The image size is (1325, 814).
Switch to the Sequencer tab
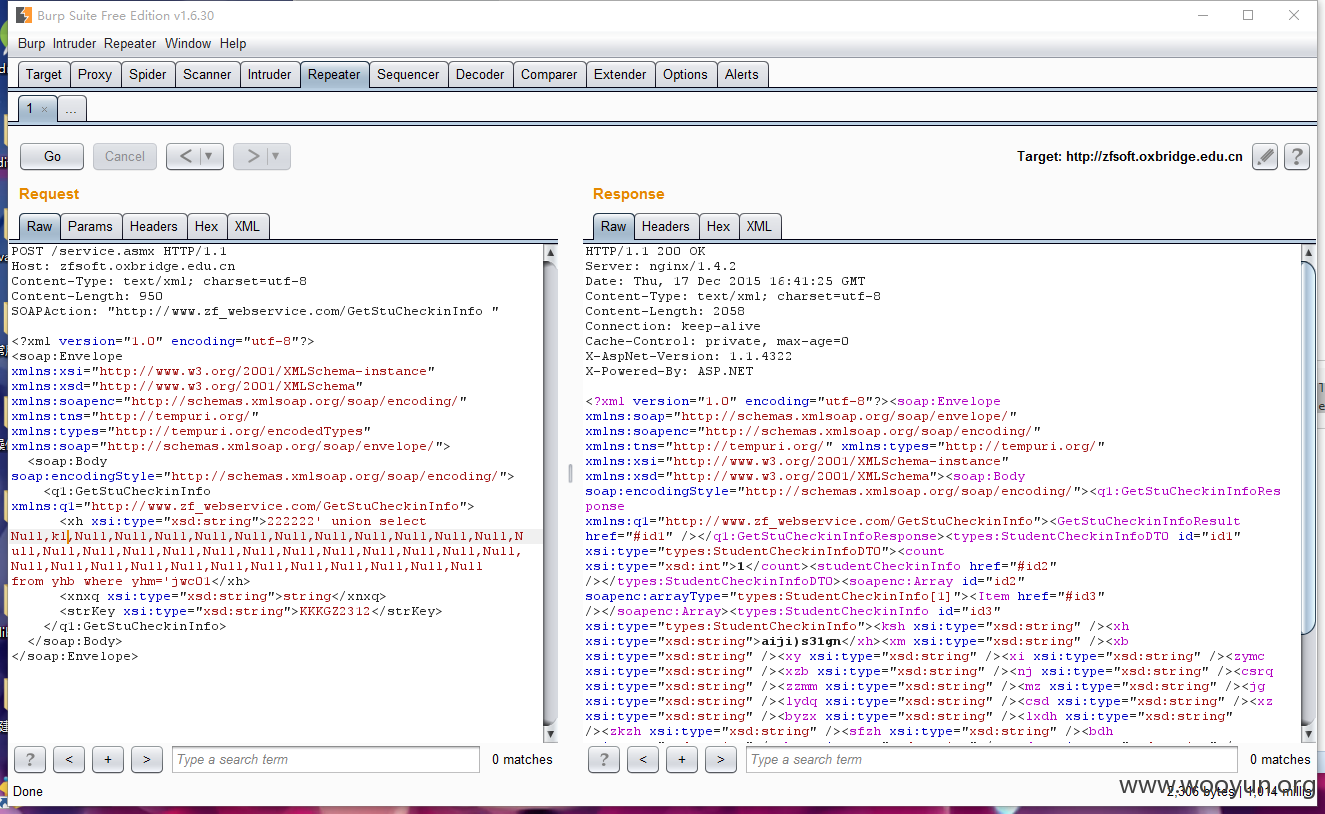(x=408, y=74)
